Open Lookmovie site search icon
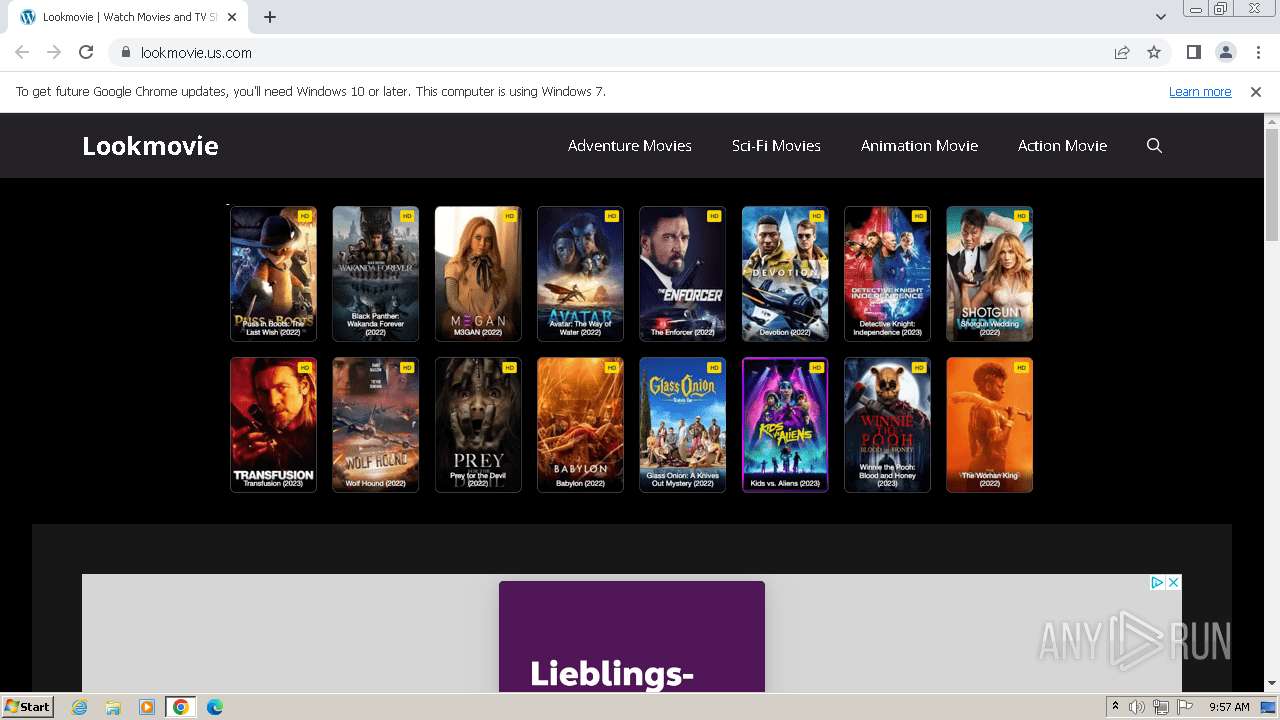1280x720 pixels. [x=1154, y=146]
